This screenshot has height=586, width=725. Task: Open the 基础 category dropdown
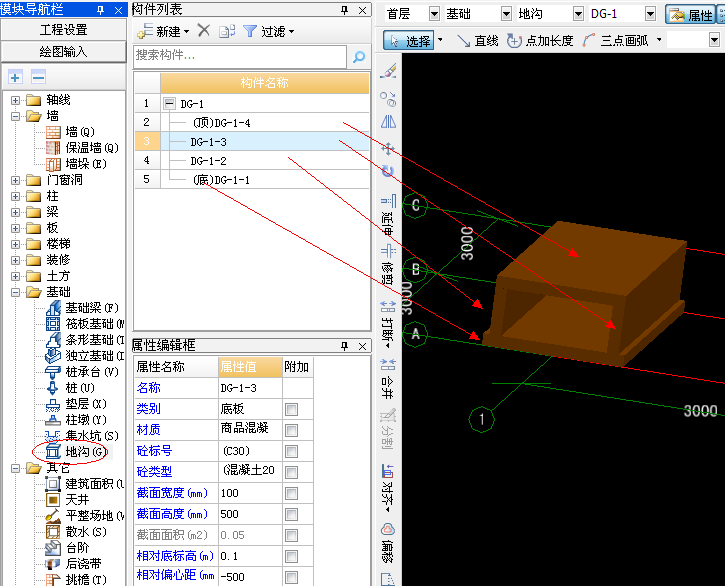coord(507,14)
